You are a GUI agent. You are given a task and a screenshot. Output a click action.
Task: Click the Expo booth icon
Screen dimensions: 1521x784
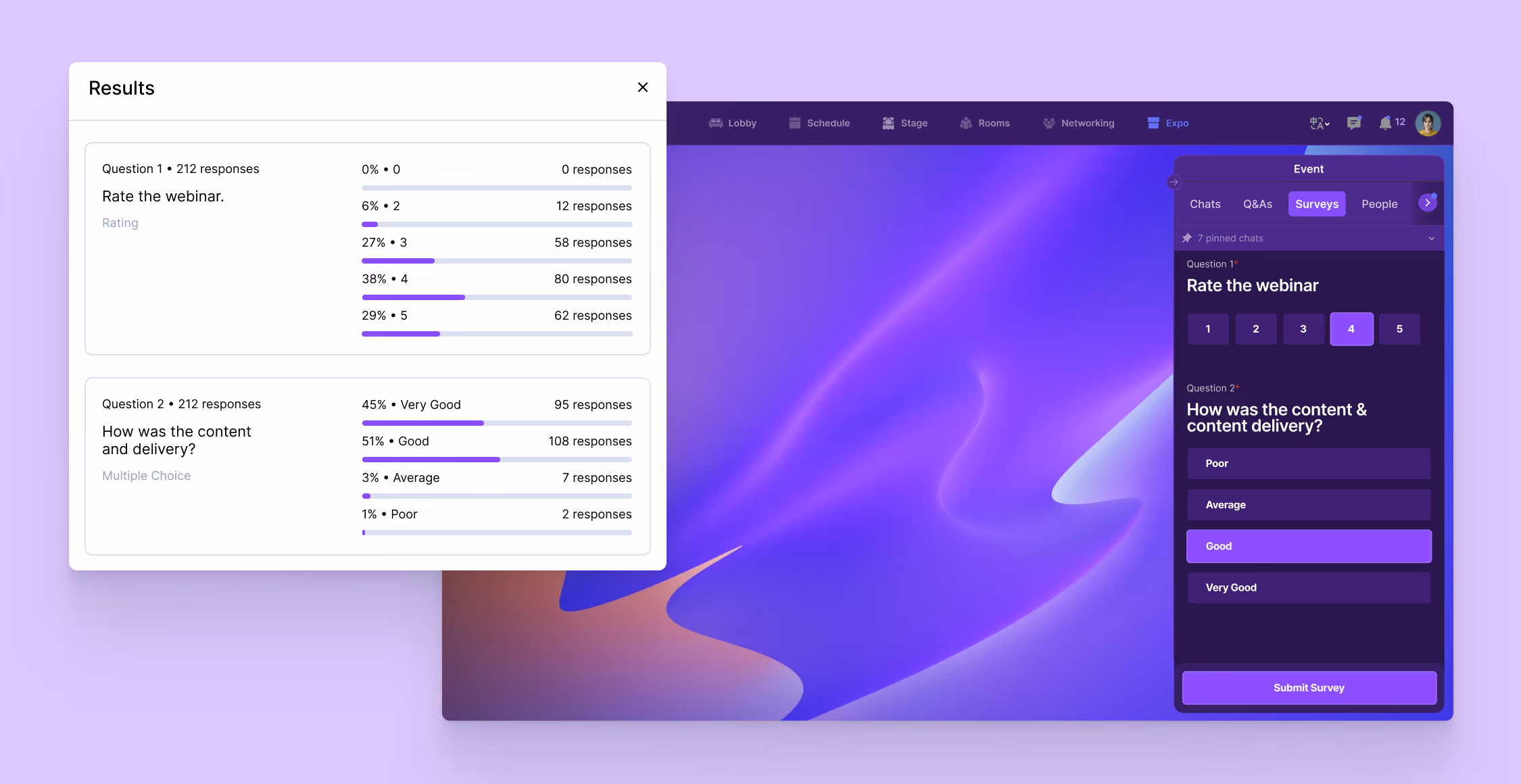[1153, 123]
